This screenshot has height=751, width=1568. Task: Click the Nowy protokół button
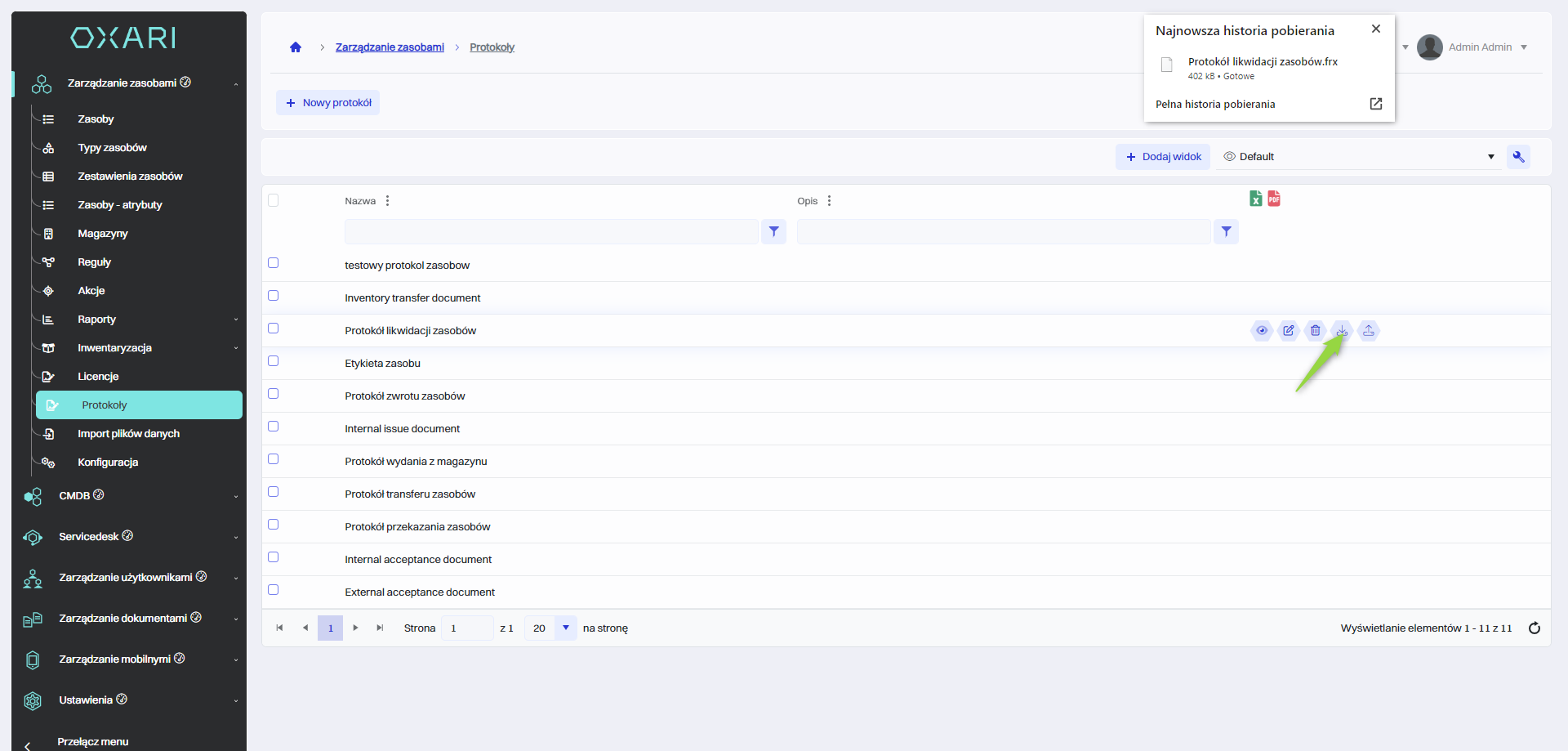coord(328,103)
